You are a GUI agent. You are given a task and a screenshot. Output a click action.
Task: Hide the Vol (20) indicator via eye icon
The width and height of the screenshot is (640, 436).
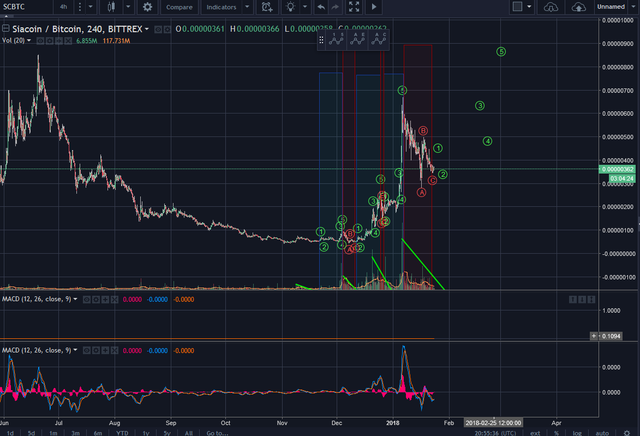coord(40,41)
